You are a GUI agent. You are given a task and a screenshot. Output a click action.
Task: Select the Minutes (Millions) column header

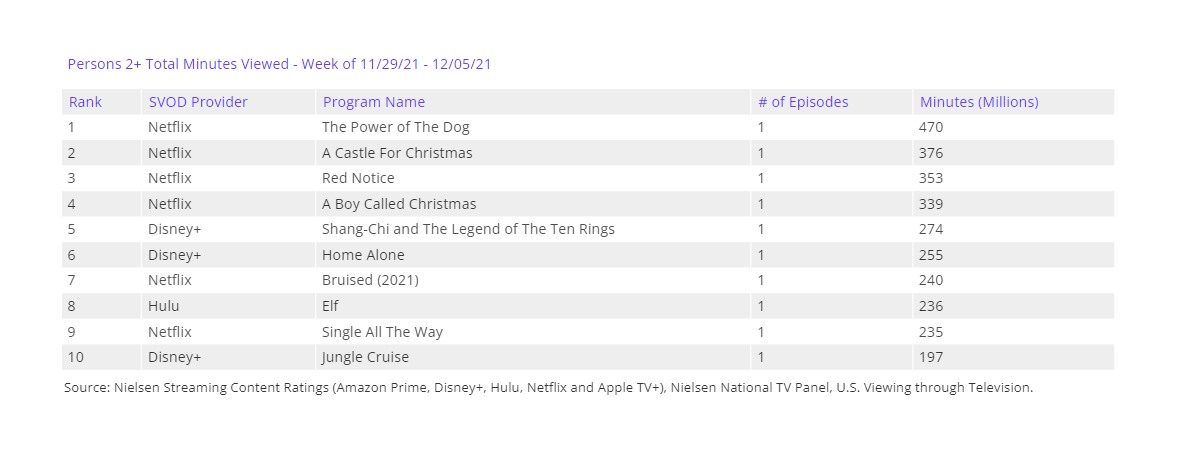[979, 102]
